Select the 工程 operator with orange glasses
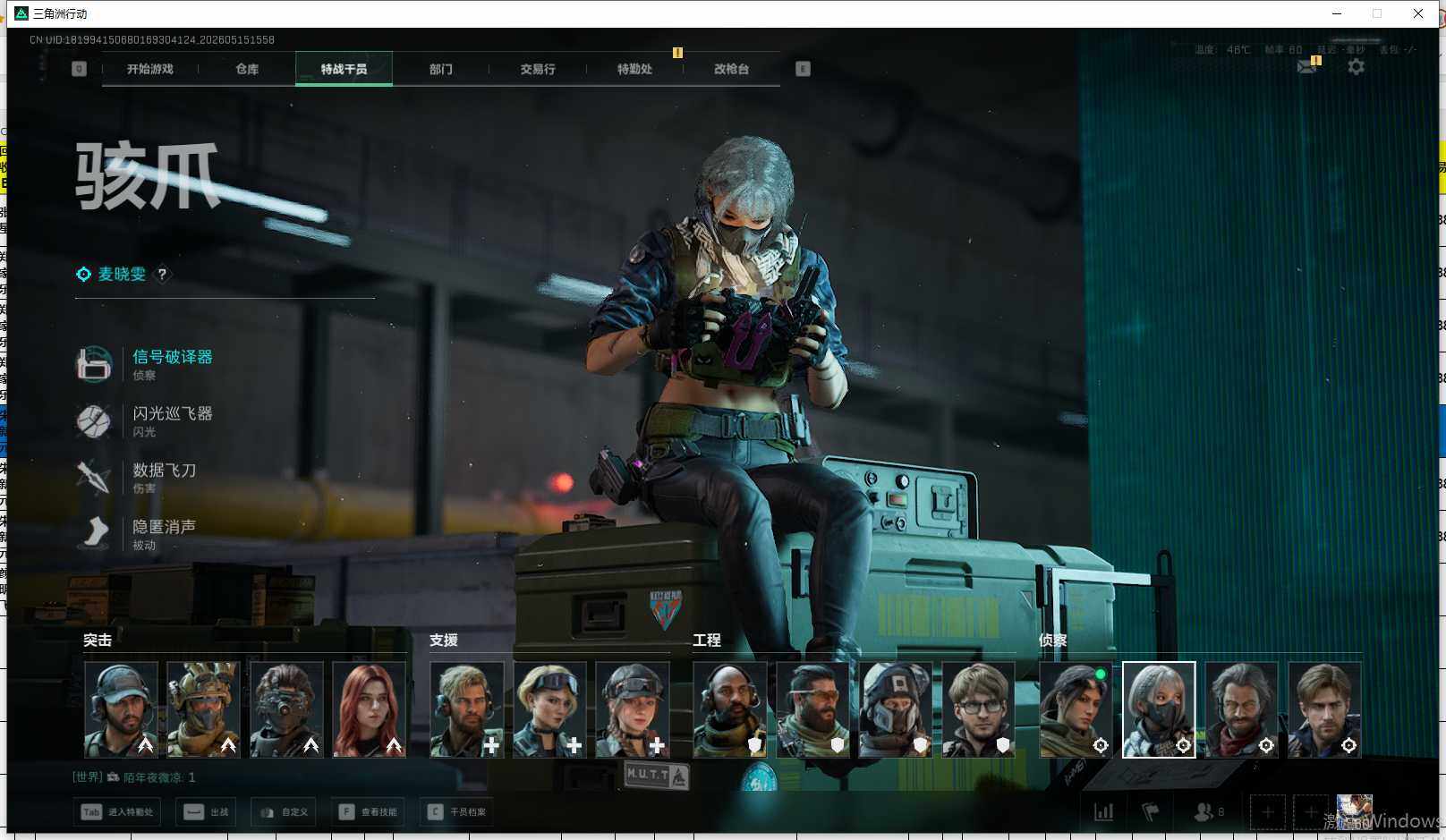Viewport: 1446px width, 840px height. [x=812, y=709]
